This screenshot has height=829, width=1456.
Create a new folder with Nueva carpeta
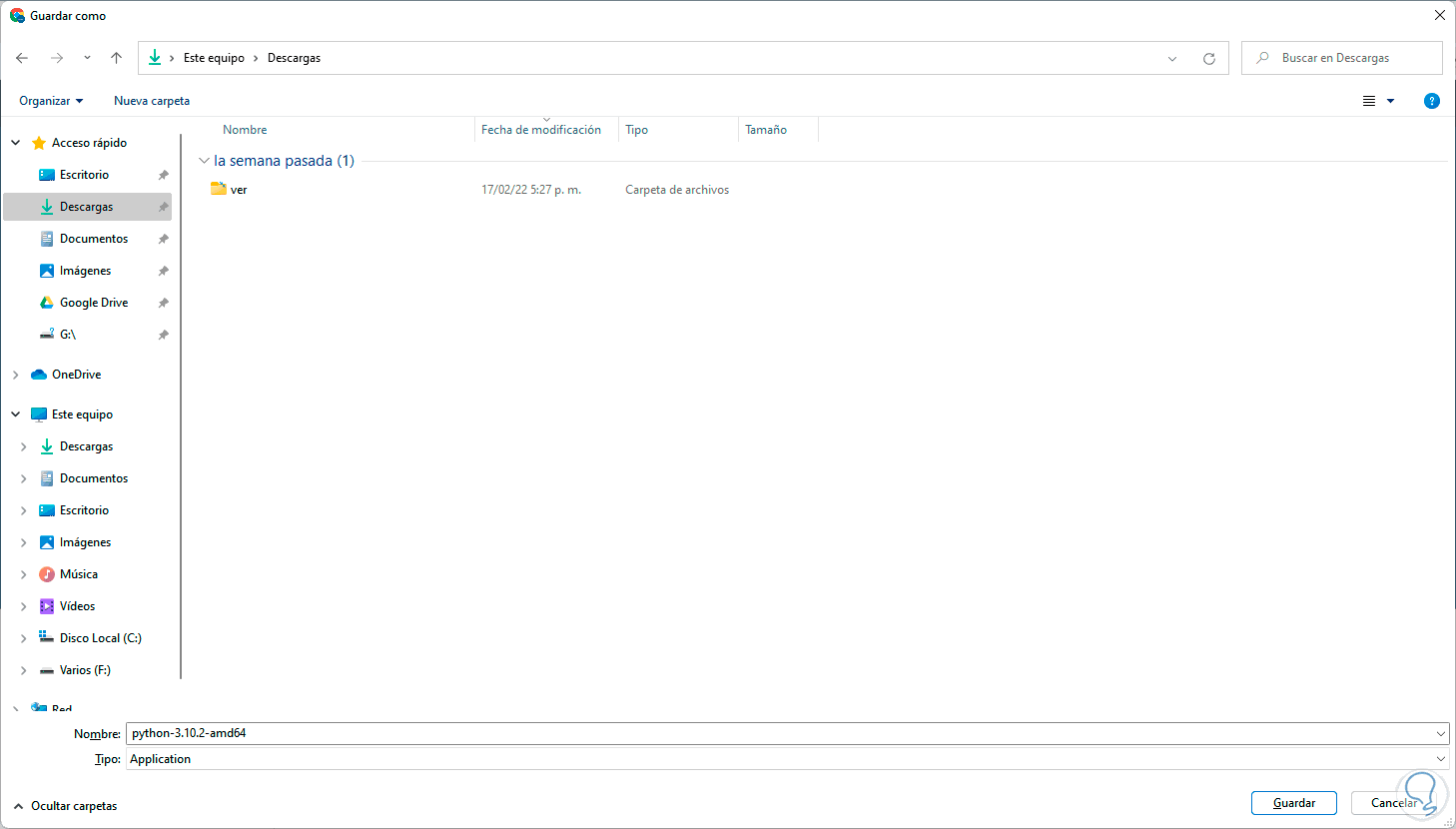[x=152, y=101]
